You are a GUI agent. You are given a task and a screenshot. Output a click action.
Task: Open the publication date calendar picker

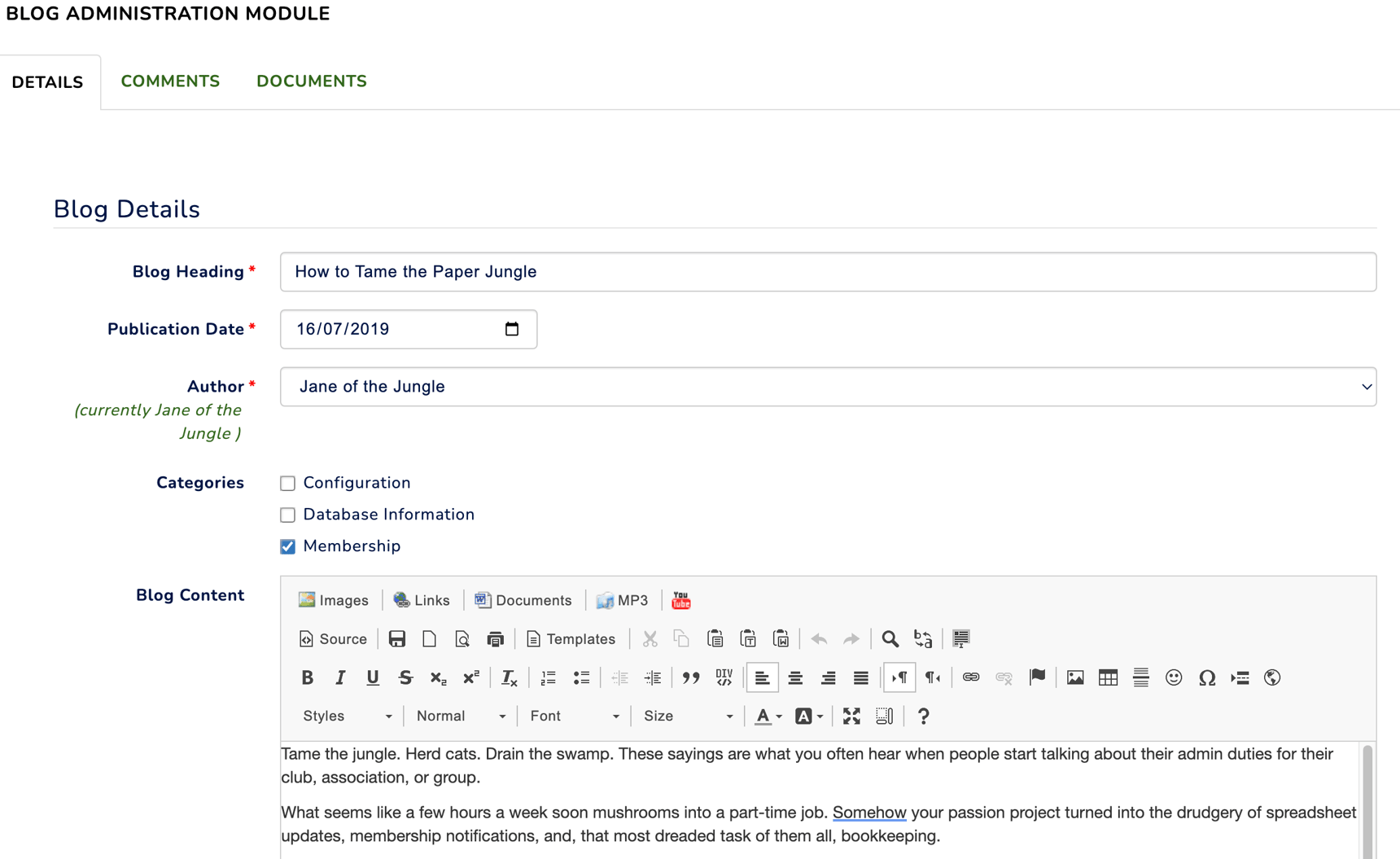[512, 329]
